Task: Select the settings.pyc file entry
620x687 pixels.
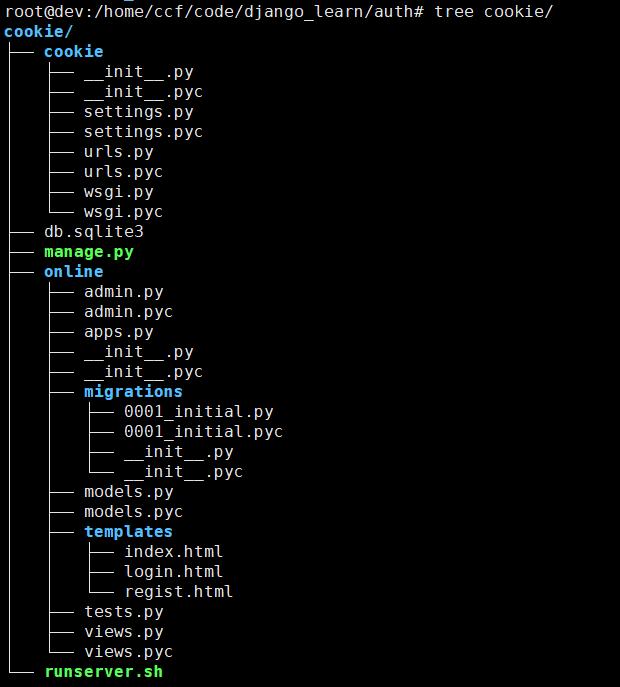Action: pyautogui.click(x=143, y=132)
